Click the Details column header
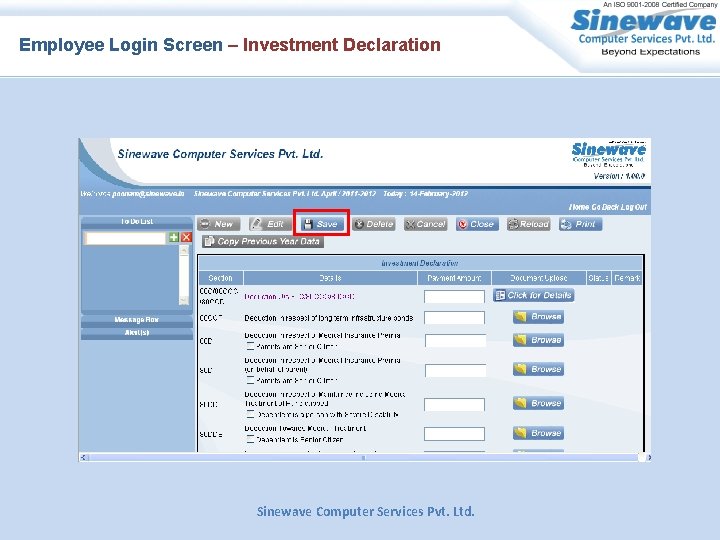 coord(330,278)
